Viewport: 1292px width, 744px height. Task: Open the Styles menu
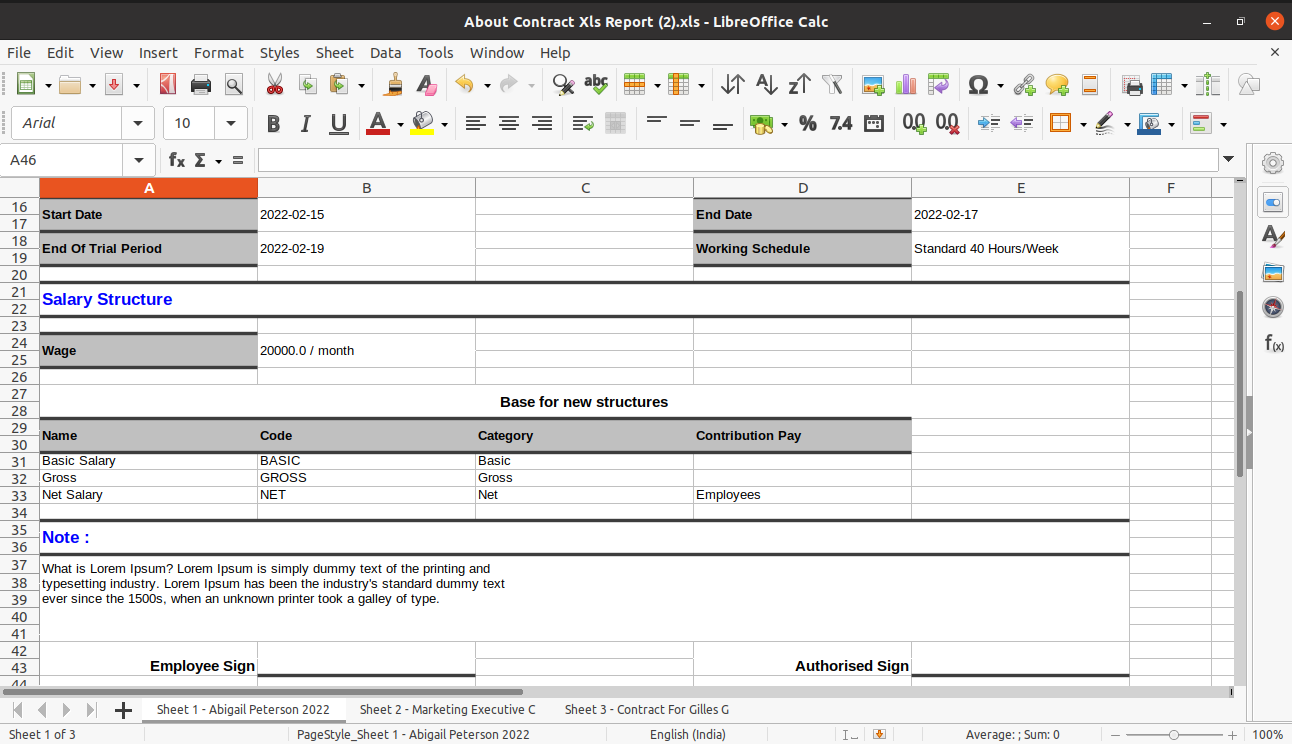click(x=279, y=53)
